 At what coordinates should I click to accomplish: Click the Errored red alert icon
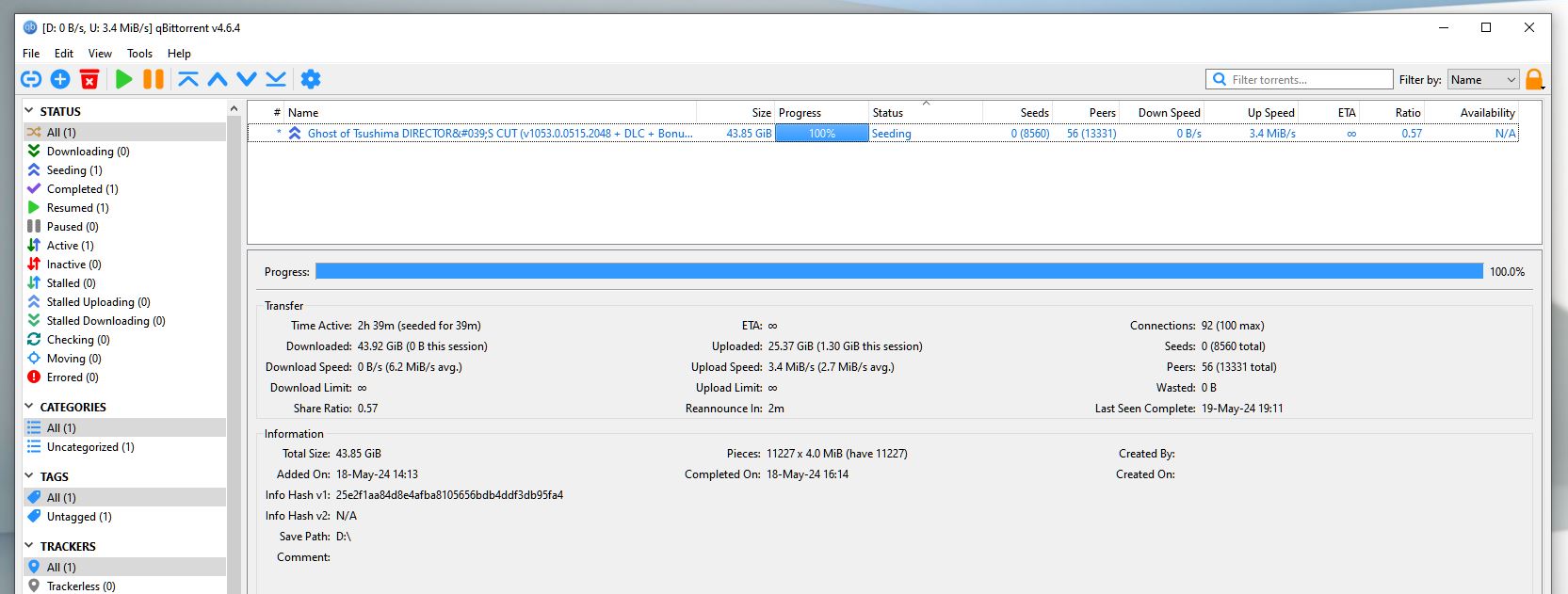[x=34, y=377]
